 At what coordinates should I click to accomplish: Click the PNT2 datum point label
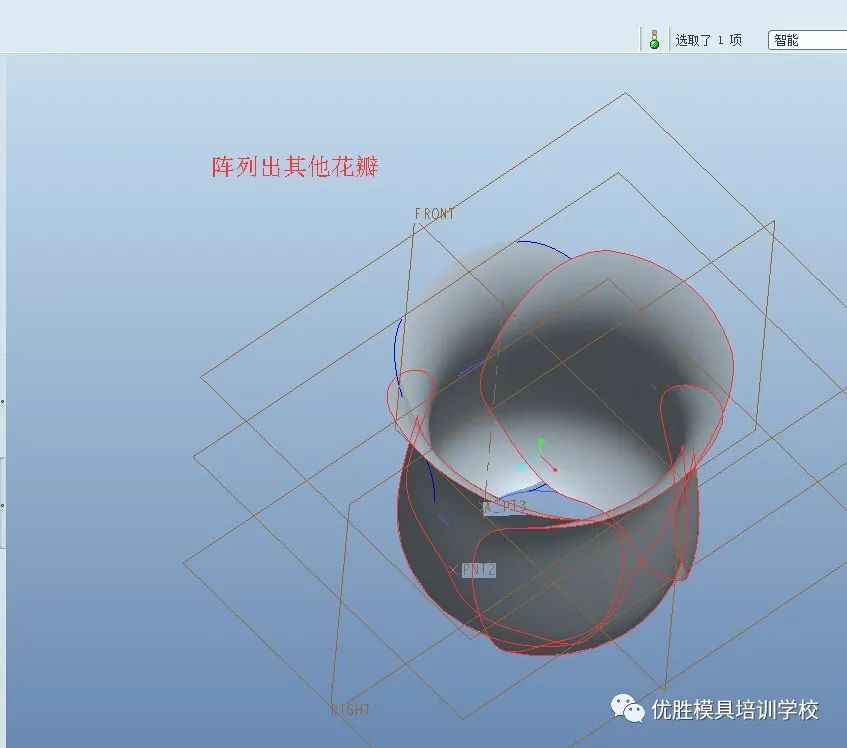point(479,570)
